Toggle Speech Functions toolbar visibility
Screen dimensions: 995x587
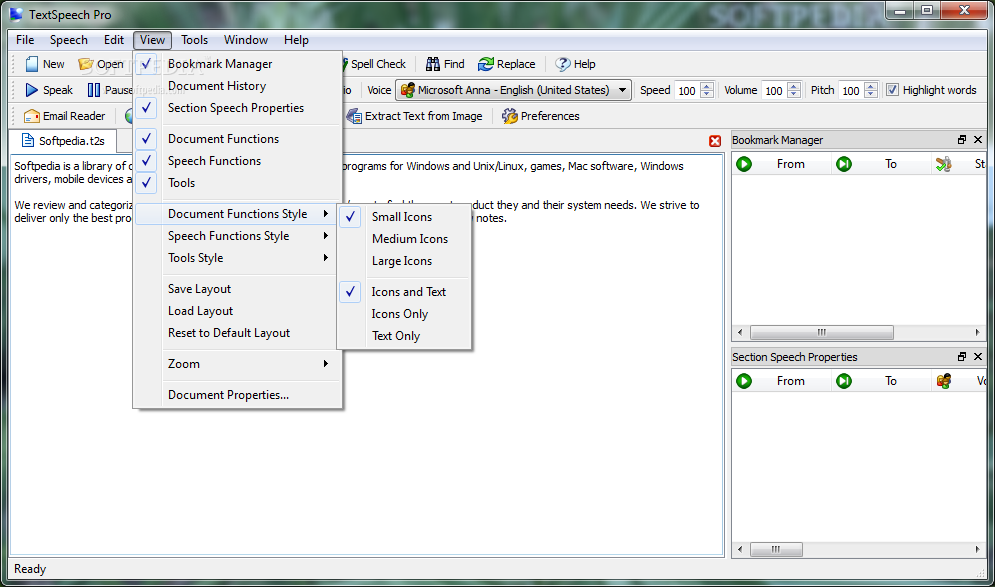[238, 161]
